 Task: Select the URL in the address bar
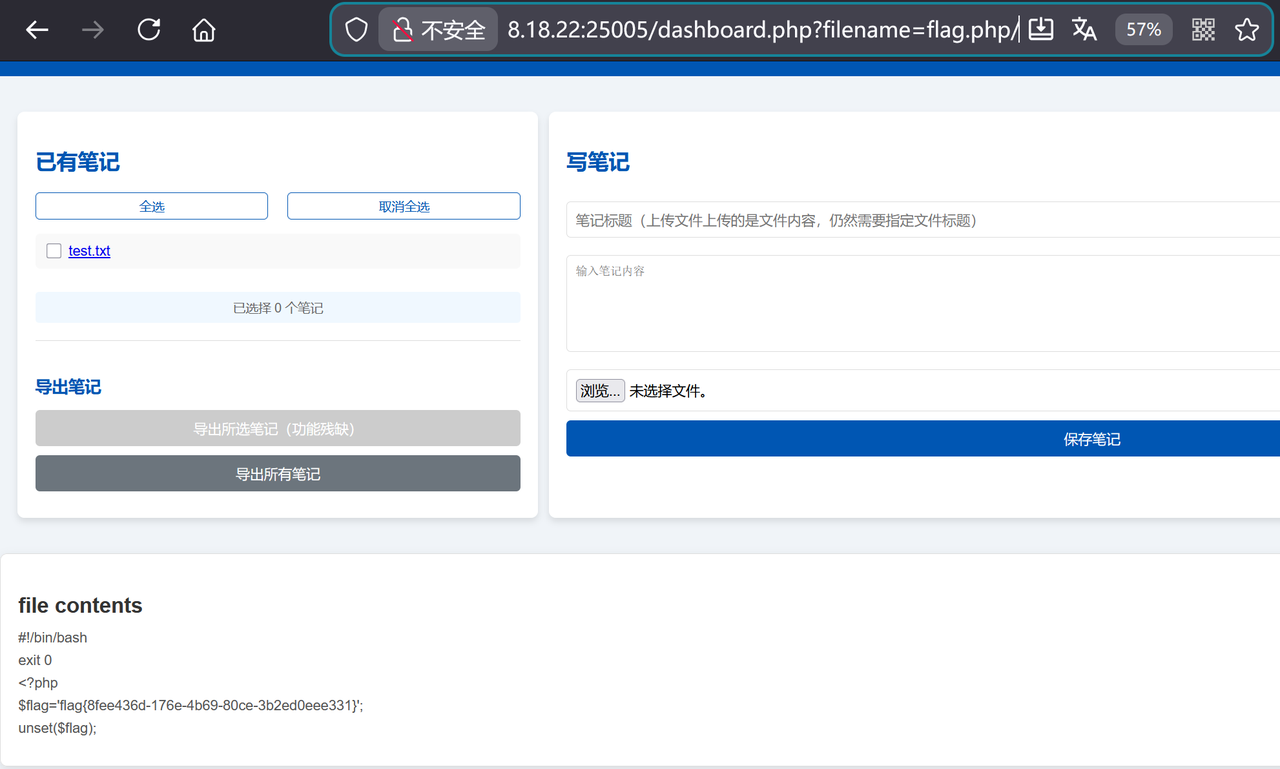tap(760, 30)
